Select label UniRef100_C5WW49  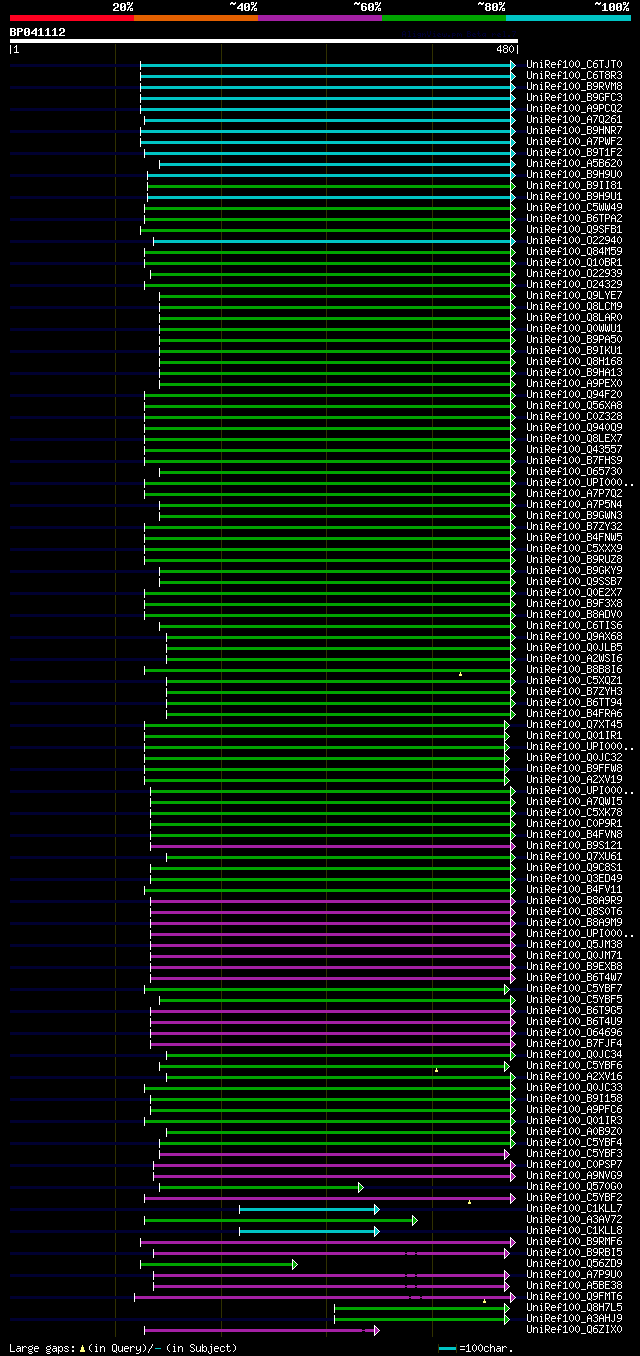click(574, 207)
